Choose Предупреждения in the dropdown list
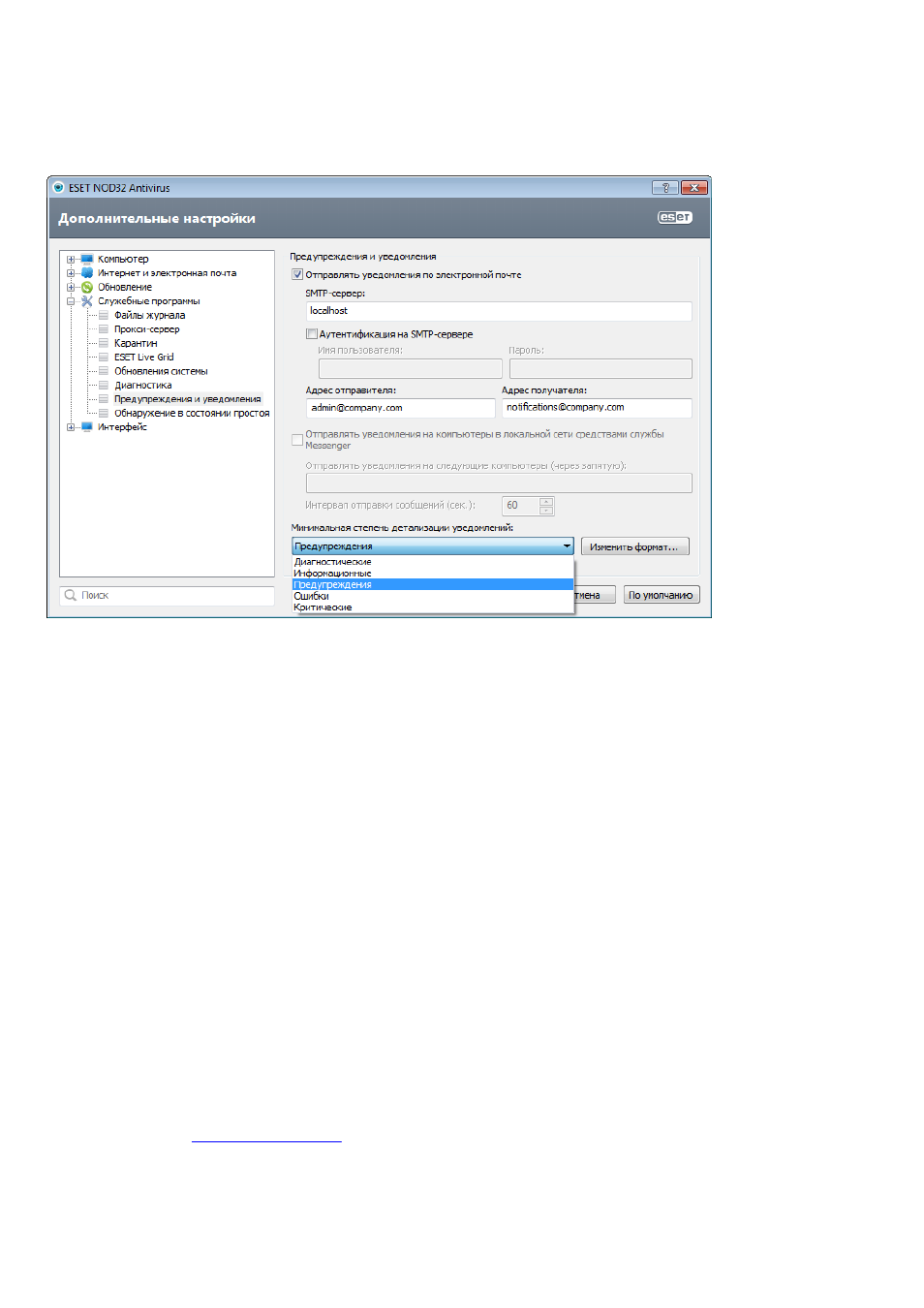Screen dimensions: 924x1308 point(433,585)
